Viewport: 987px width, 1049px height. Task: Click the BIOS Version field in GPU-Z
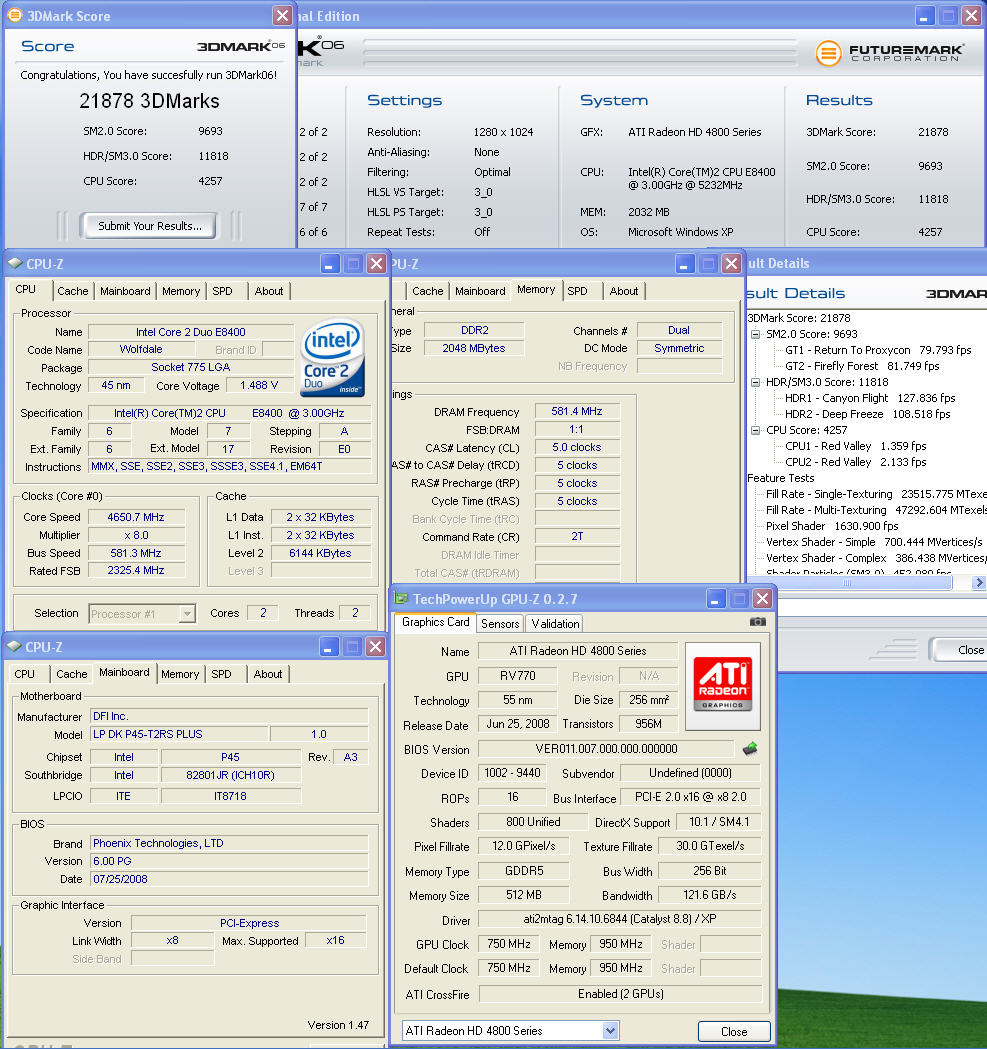[x=606, y=749]
